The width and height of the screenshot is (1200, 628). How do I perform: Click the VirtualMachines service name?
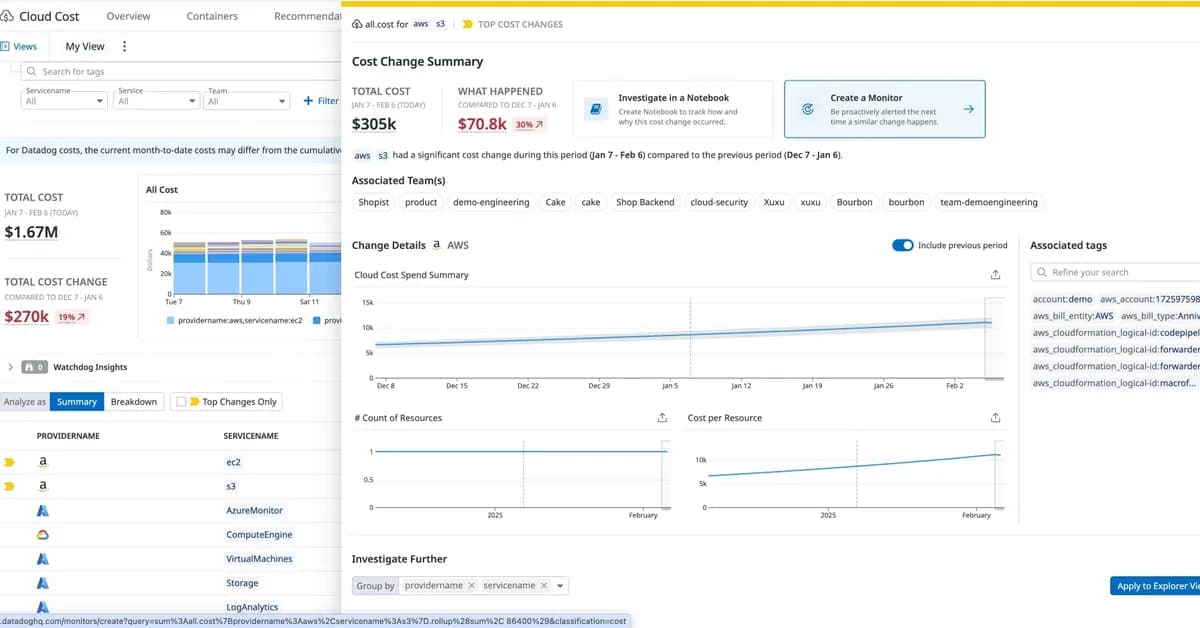[259, 559]
